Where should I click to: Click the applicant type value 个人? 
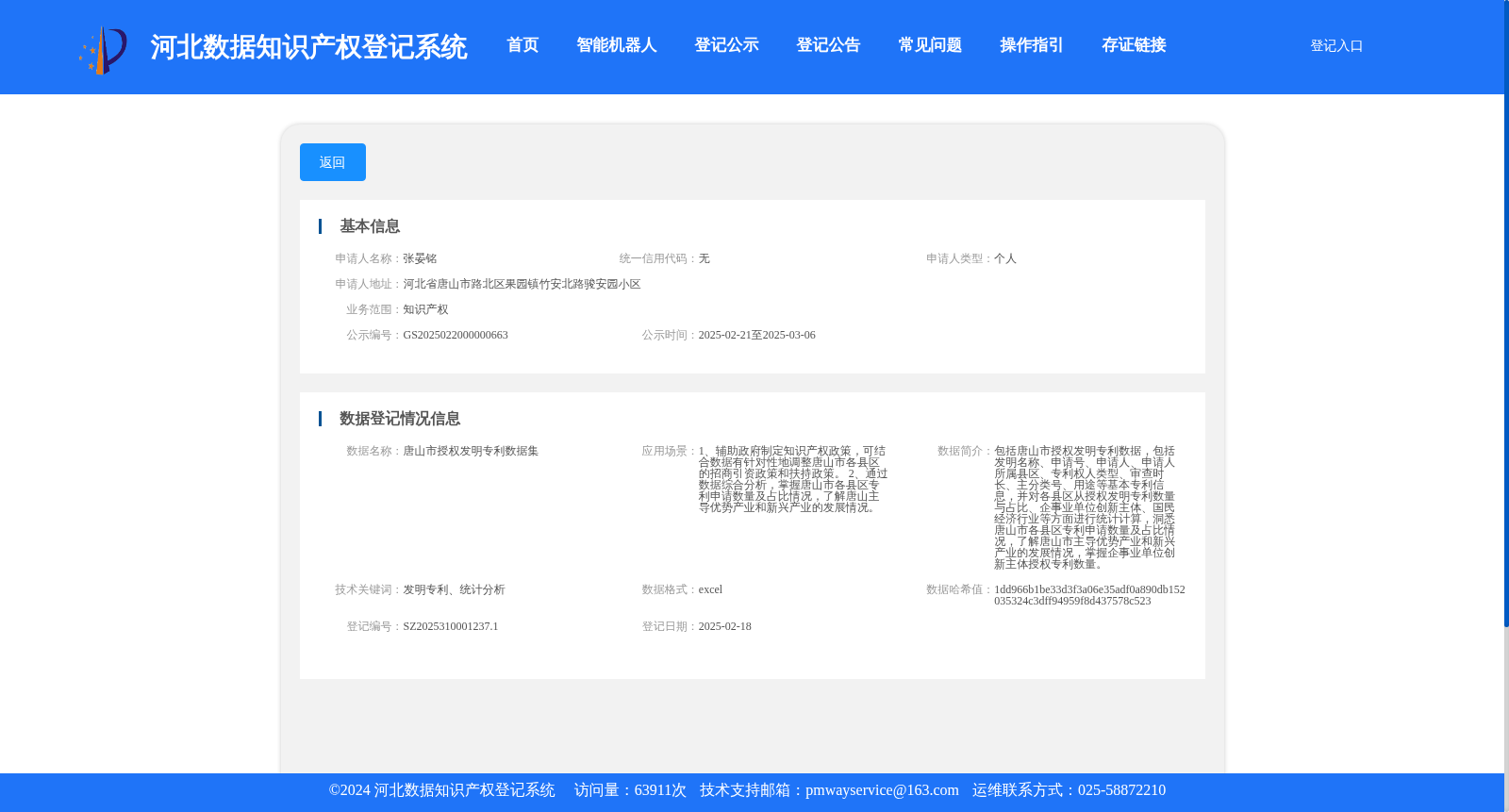click(x=1005, y=258)
